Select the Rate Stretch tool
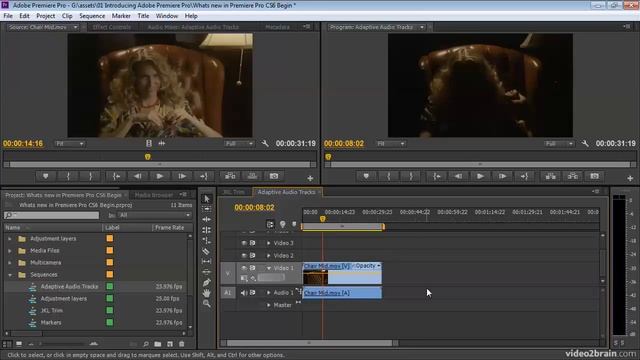The image size is (640, 360). (207, 240)
